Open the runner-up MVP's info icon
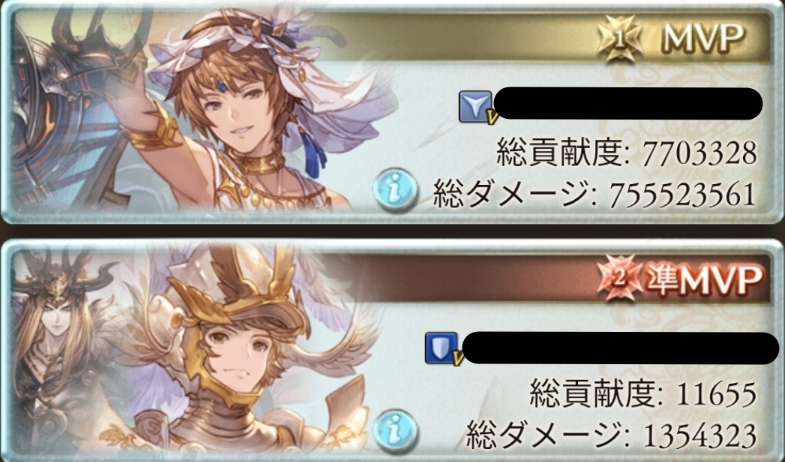Image resolution: width=785 pixels, height=462 pixels. [x=396, y=431]
